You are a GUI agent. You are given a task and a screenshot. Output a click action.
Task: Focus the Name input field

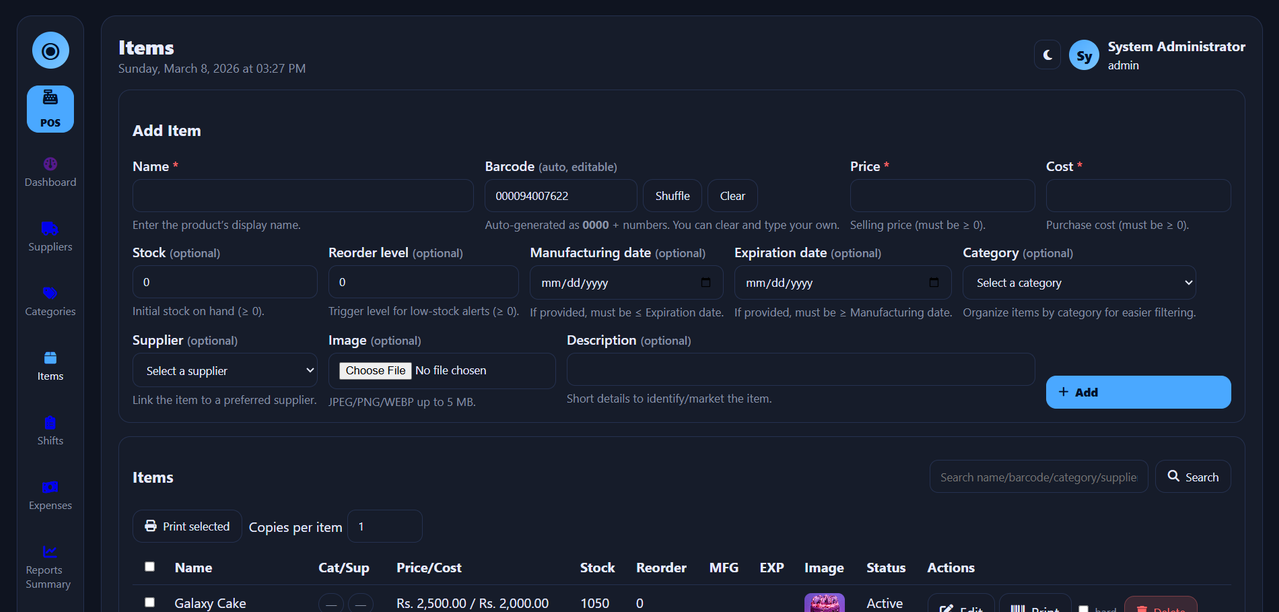pyautogui.click(x=303, y=196)
